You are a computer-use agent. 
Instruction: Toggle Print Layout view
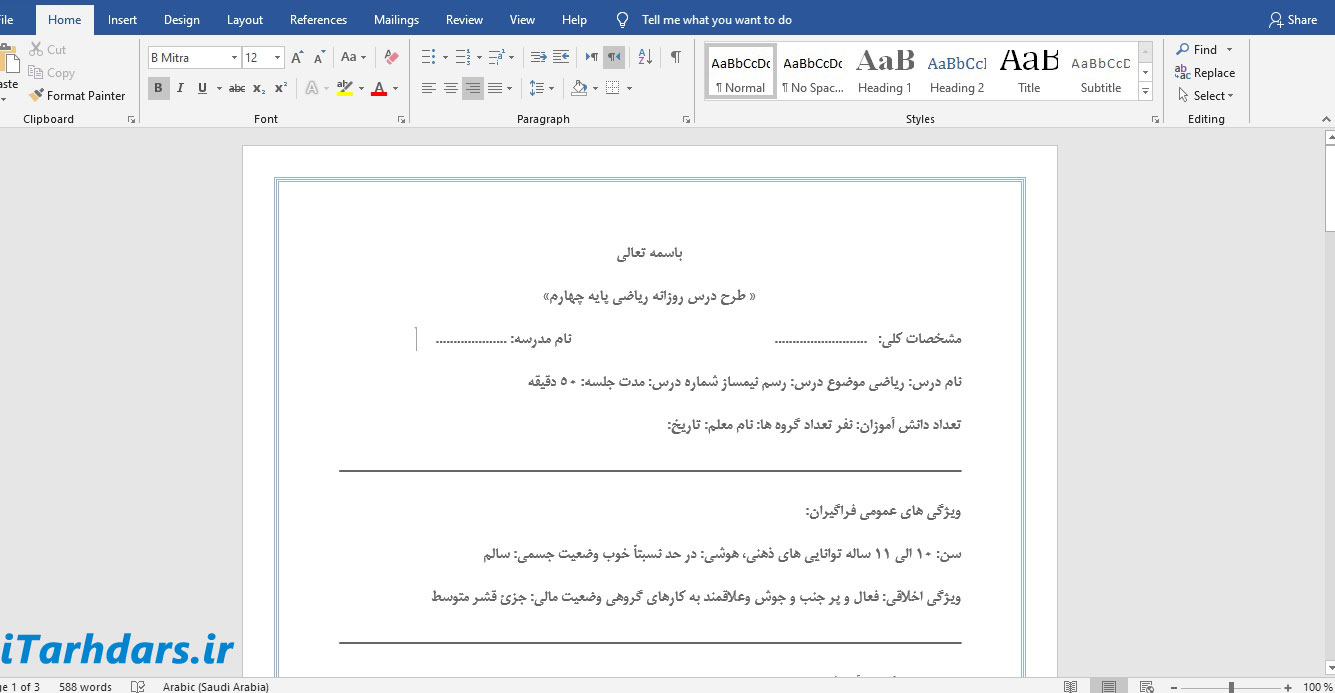click(1109, 686)
